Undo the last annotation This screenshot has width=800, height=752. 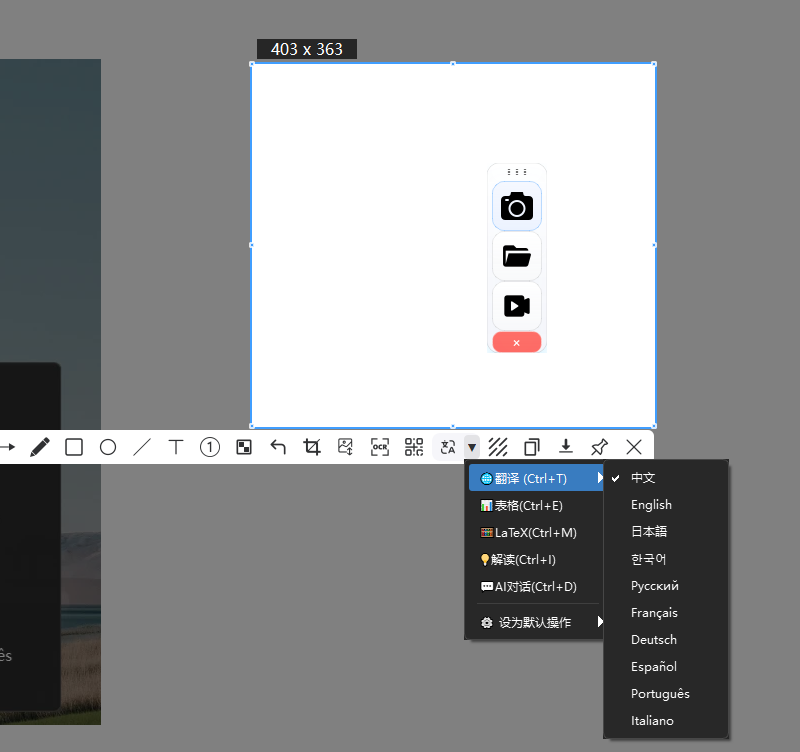pyautogui.click(x=278, y=447)
